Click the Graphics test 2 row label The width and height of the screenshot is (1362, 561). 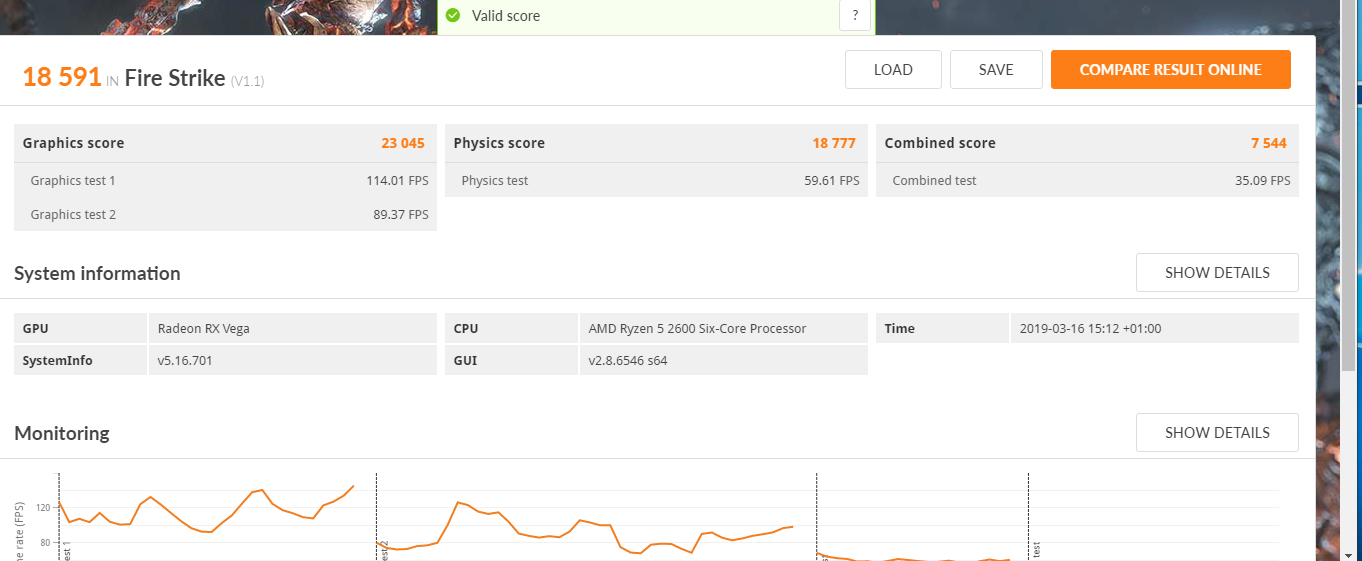tap(73, 215)
